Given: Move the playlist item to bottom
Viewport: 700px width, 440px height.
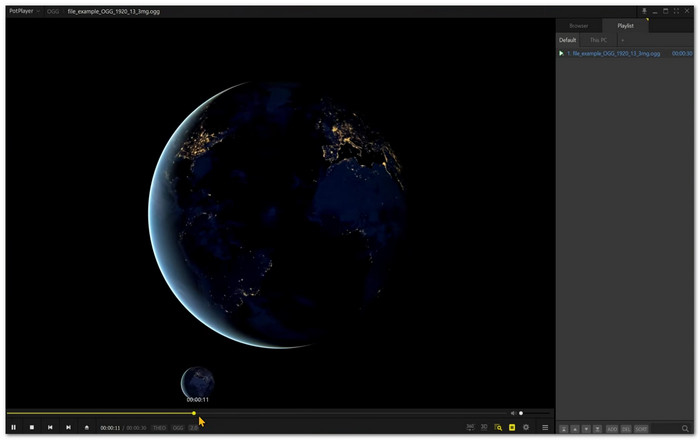Looking at the screenshot, I should [597, 429].
